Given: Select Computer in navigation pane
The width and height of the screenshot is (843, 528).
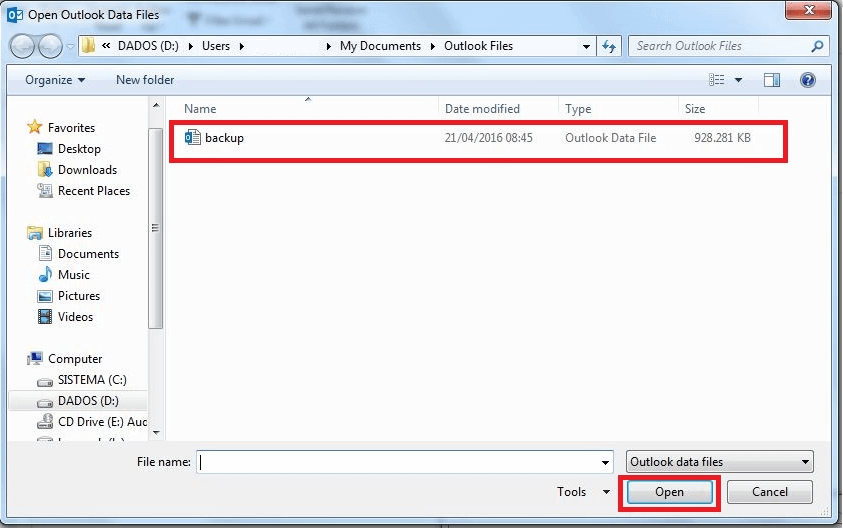Looking at the screenshot, I should 75,358.
